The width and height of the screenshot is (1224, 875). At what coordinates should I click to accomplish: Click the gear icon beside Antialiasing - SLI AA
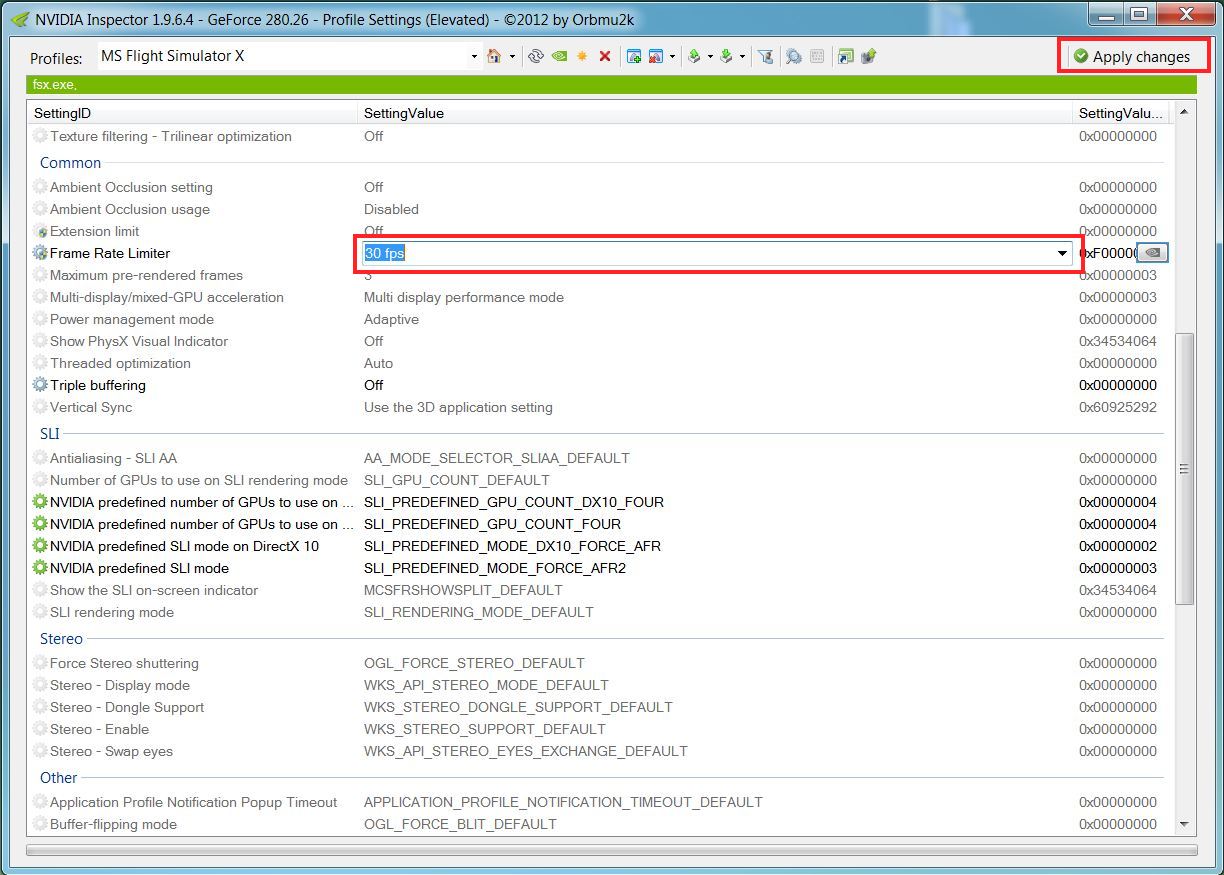[x=40, y=458]
